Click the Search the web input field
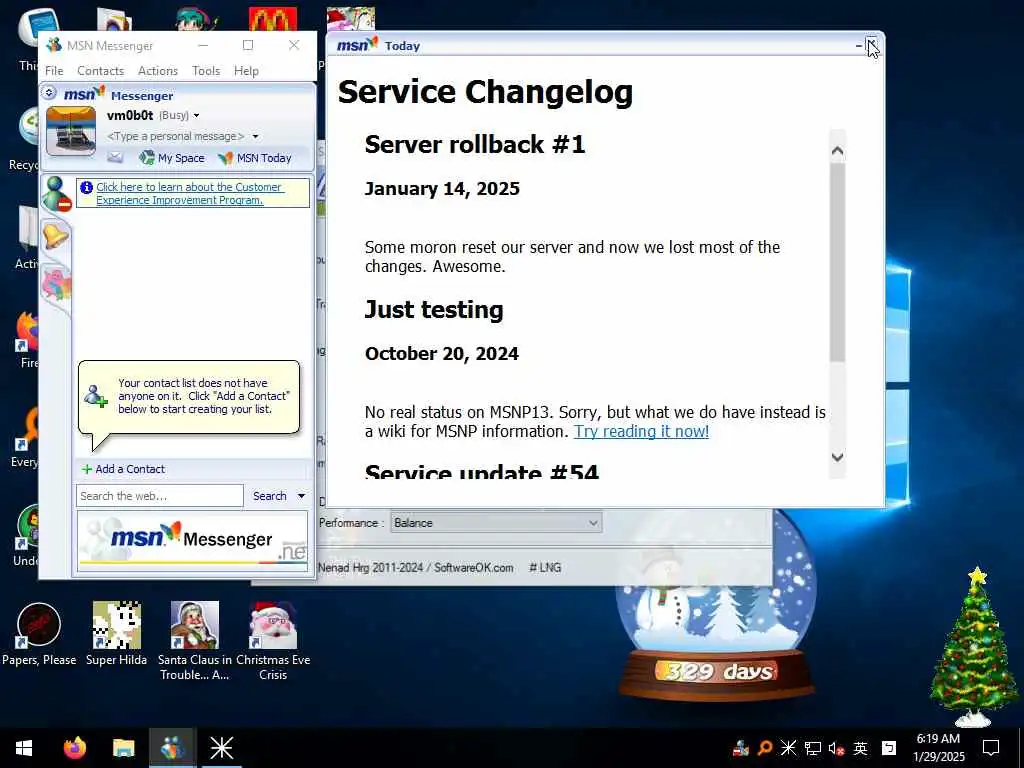The width and height of the screenshot is (1024, 768). 160,496
